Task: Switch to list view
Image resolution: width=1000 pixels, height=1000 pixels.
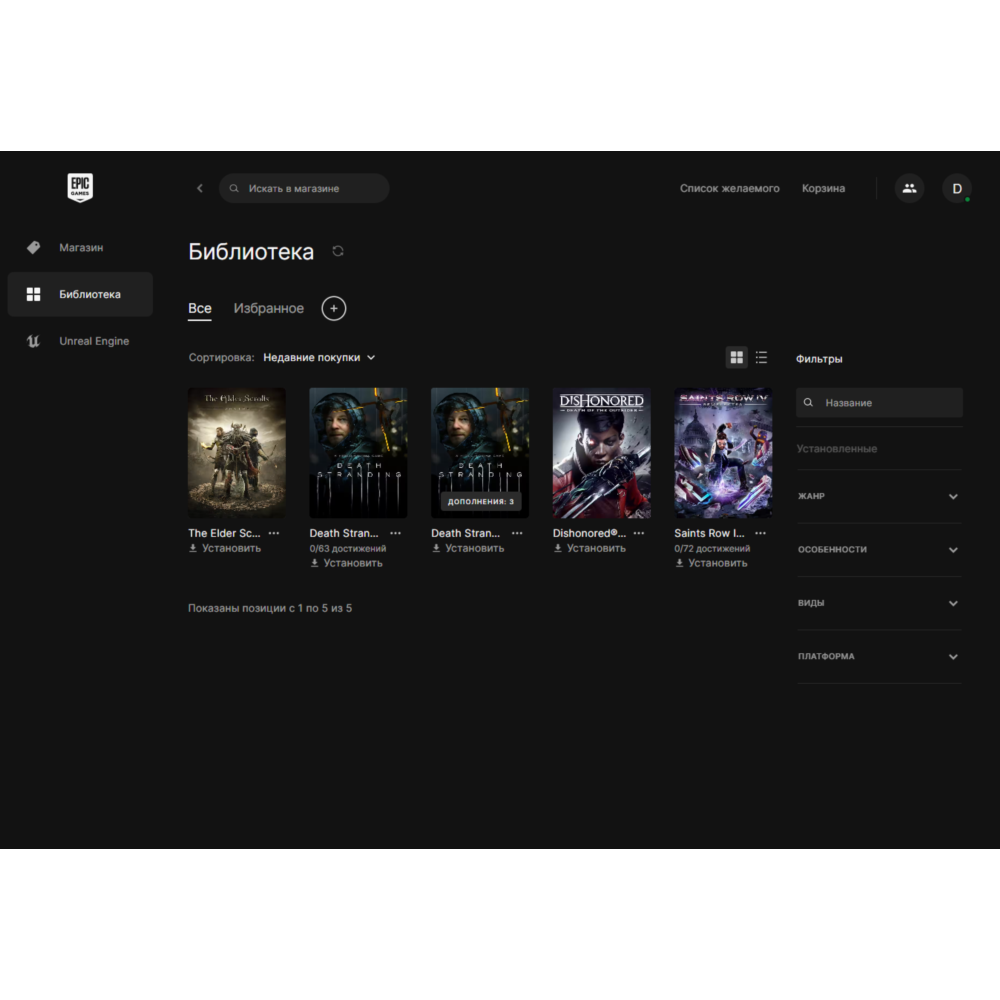Action: pyautogui.click(x=761, y=357)
